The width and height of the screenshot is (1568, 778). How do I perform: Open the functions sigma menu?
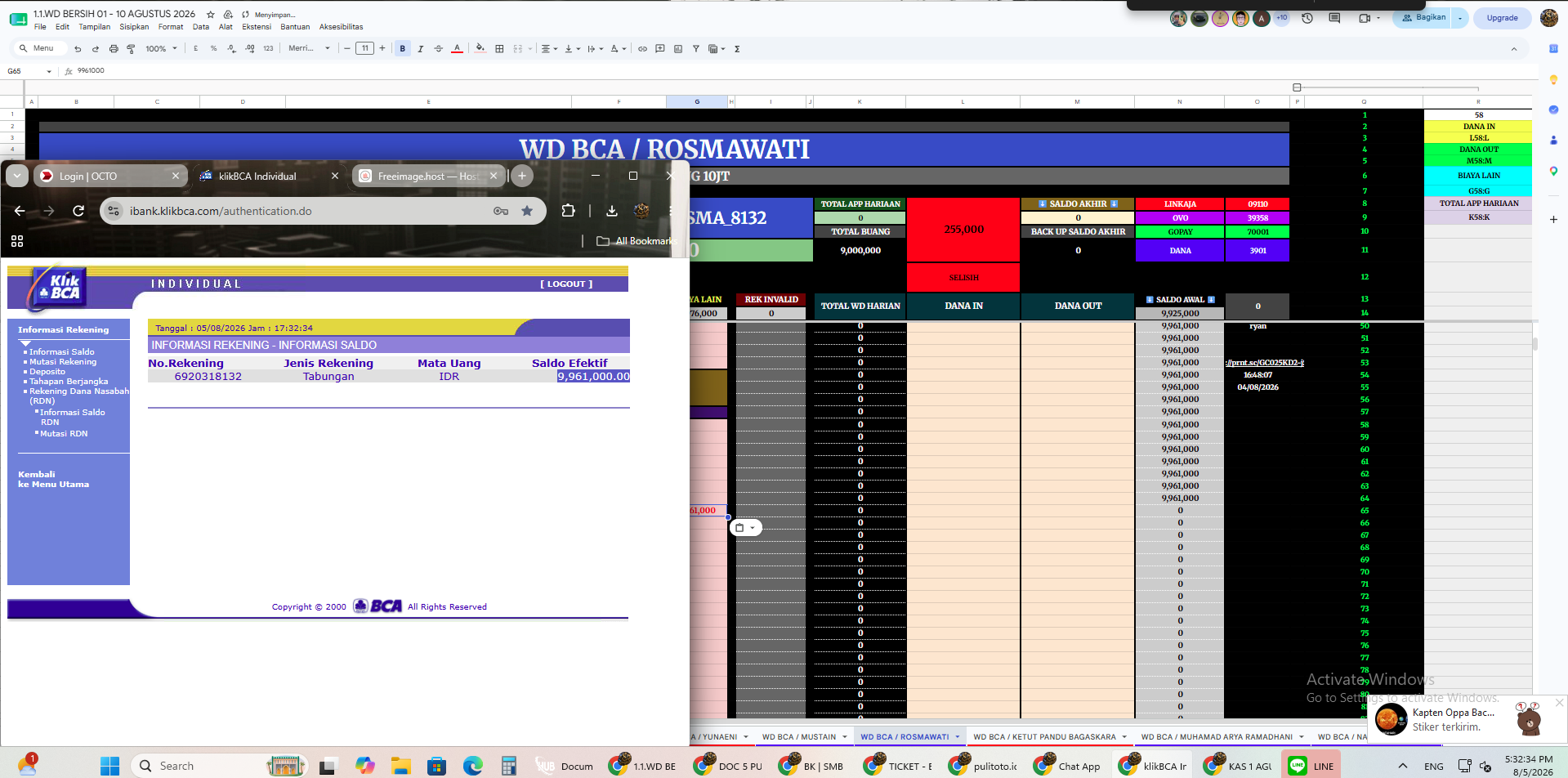tap(737, 49)
